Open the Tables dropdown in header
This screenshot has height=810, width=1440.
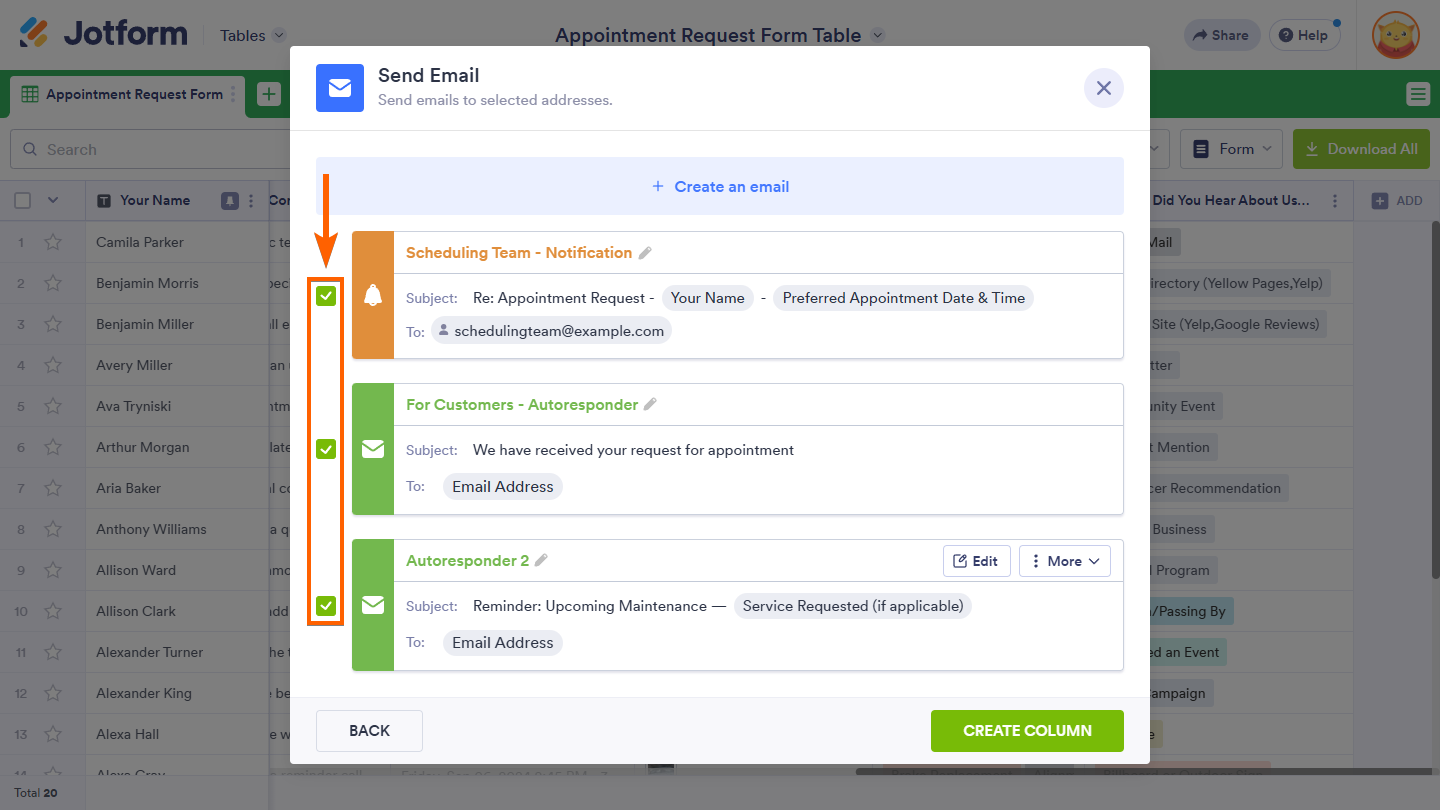(252, 36)
